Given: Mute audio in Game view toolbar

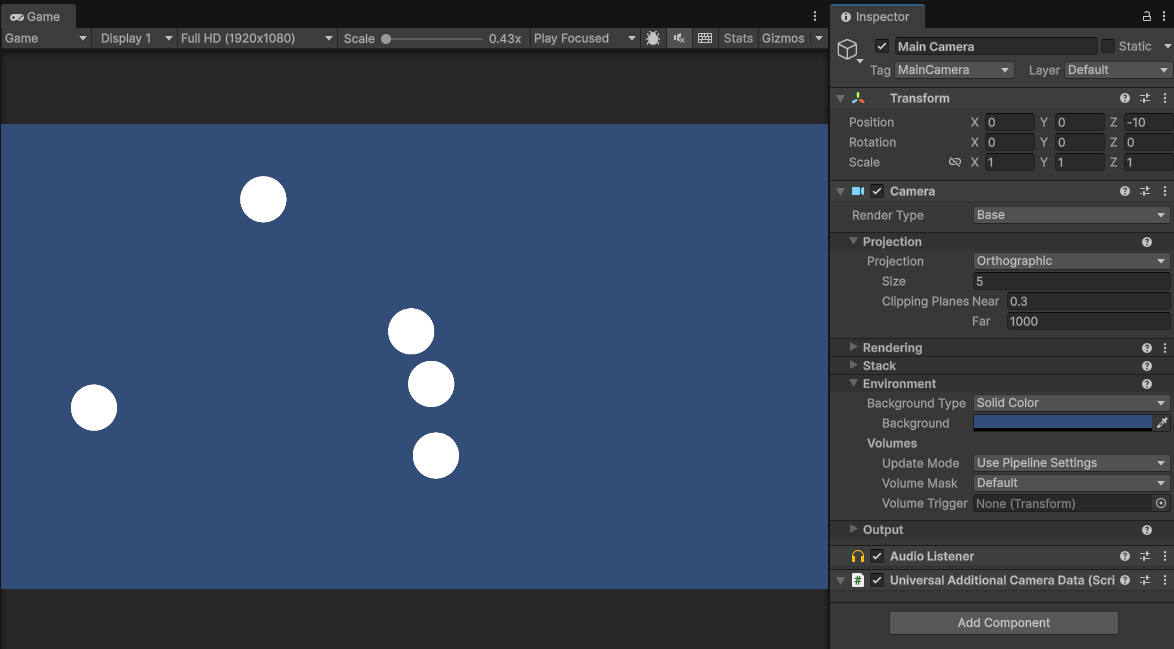Looking at the screenshot, I should 679,38.
